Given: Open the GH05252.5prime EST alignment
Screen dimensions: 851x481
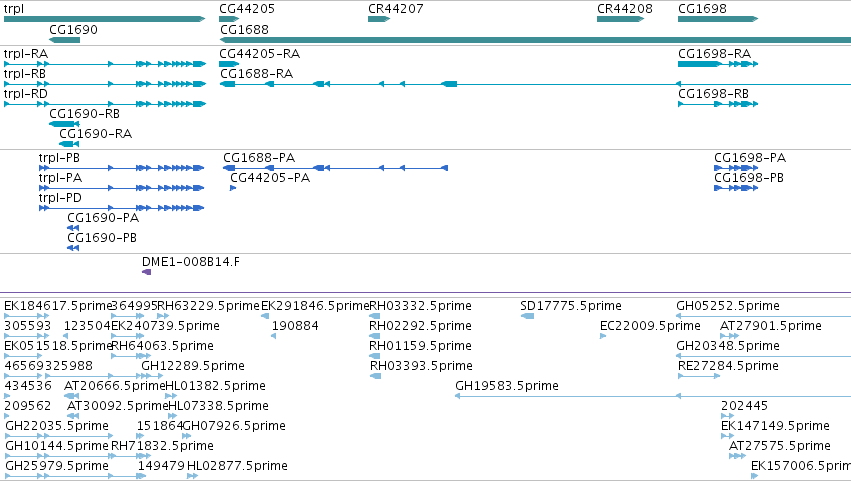Looking at the screenshot, I should click(x=764, y=316).
